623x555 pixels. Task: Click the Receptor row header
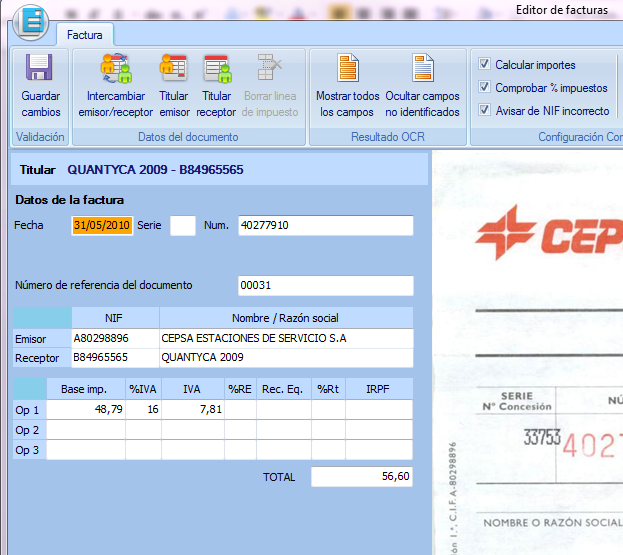click(42, 358)
